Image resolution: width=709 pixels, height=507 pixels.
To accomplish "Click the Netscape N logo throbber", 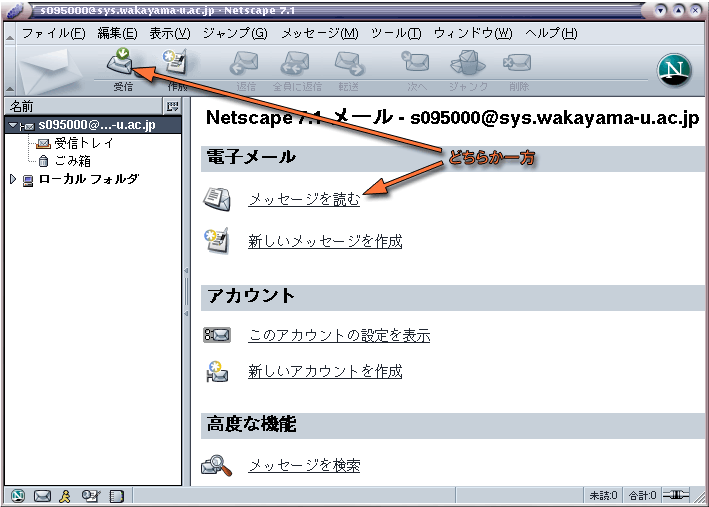I will [674, 70].
